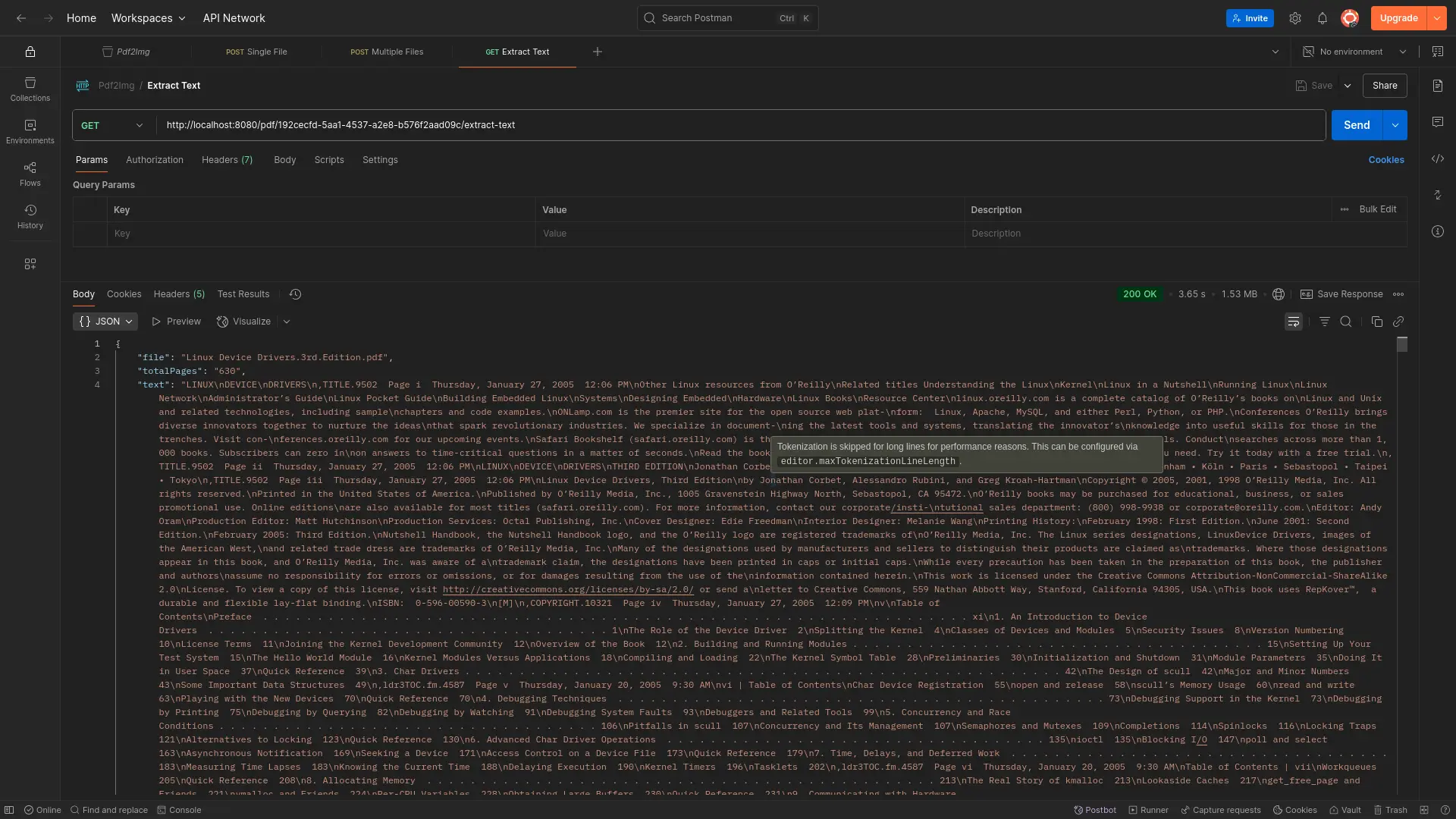Open the request Body tab
The width and height of the screenshot is (1456, 819).
click(285, 160)
